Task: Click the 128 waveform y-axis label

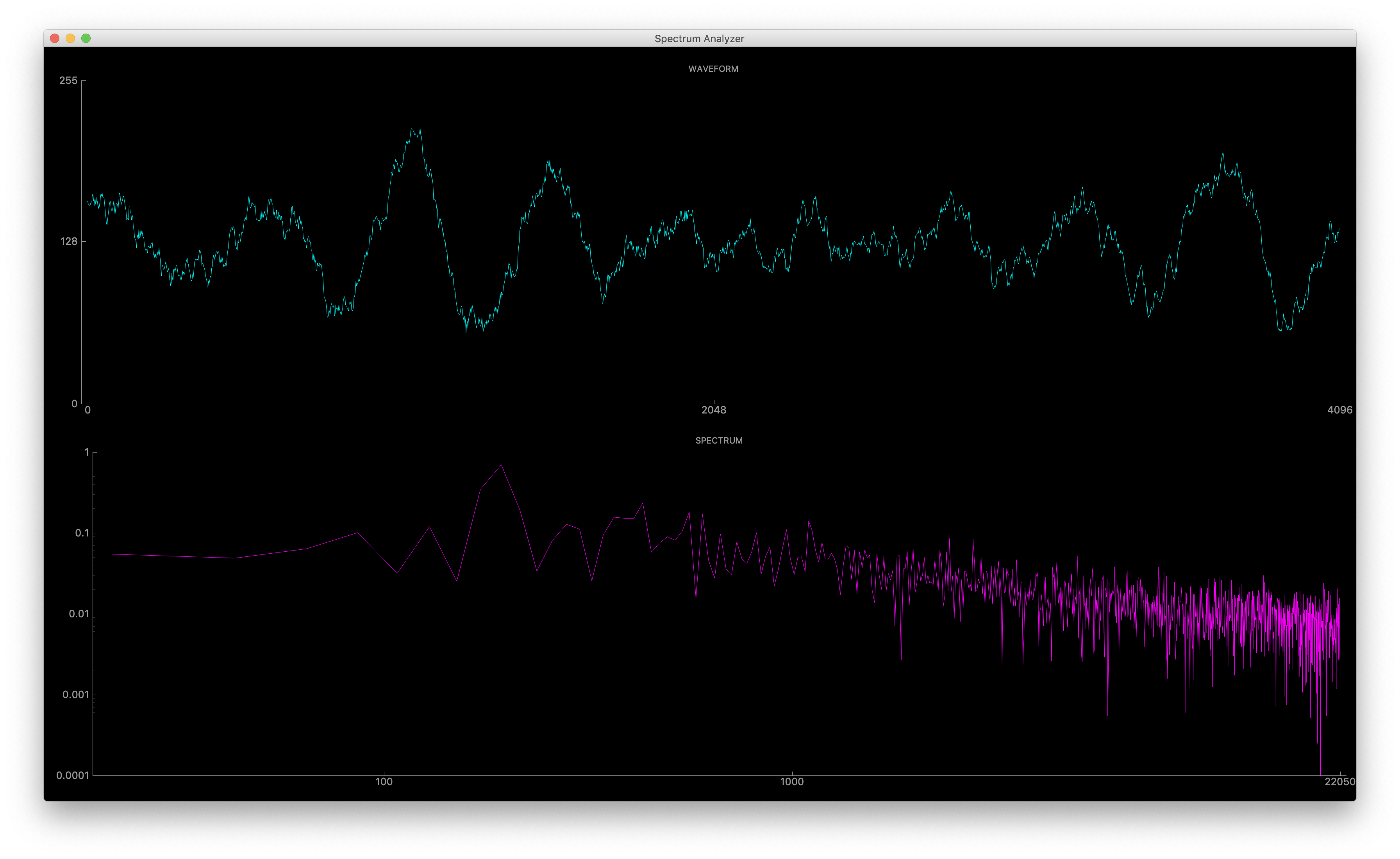Action: (x=68, y=241)
